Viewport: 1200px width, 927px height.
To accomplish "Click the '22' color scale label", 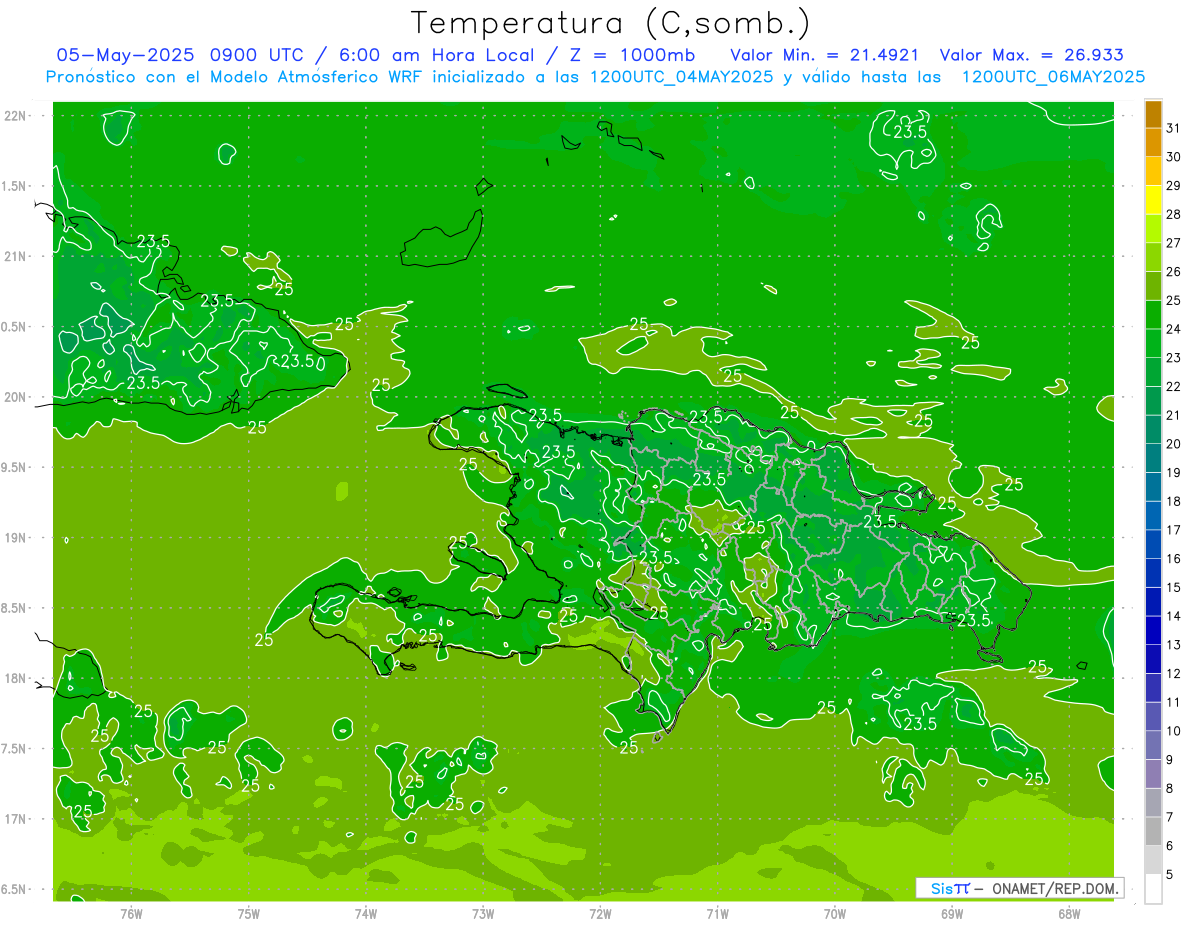I will (x=1174, y=387).
